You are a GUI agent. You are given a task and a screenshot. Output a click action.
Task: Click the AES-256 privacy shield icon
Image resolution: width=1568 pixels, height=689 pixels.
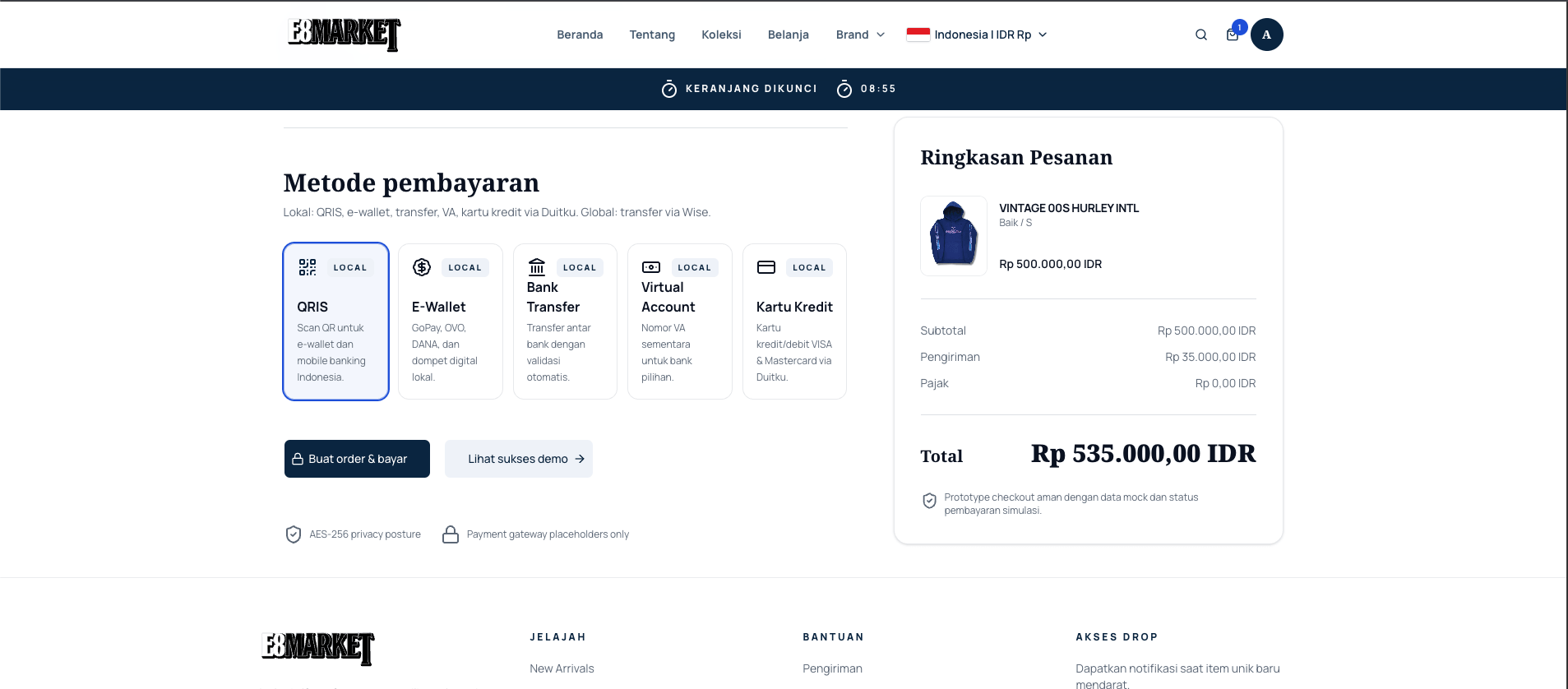point(294,534)
